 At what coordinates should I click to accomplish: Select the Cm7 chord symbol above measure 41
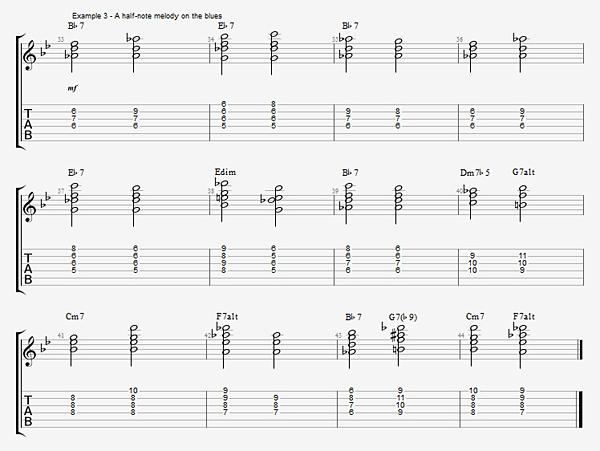(x=75, y=317)
